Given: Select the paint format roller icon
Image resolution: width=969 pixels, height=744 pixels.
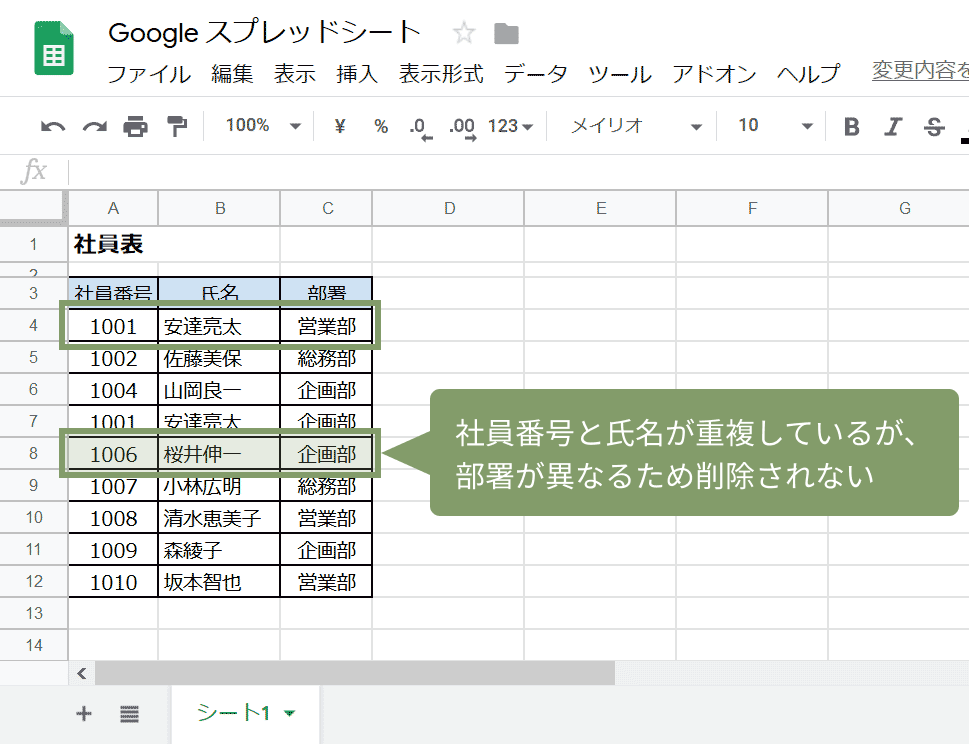Looking at the screenshot, I should point(177,126).
